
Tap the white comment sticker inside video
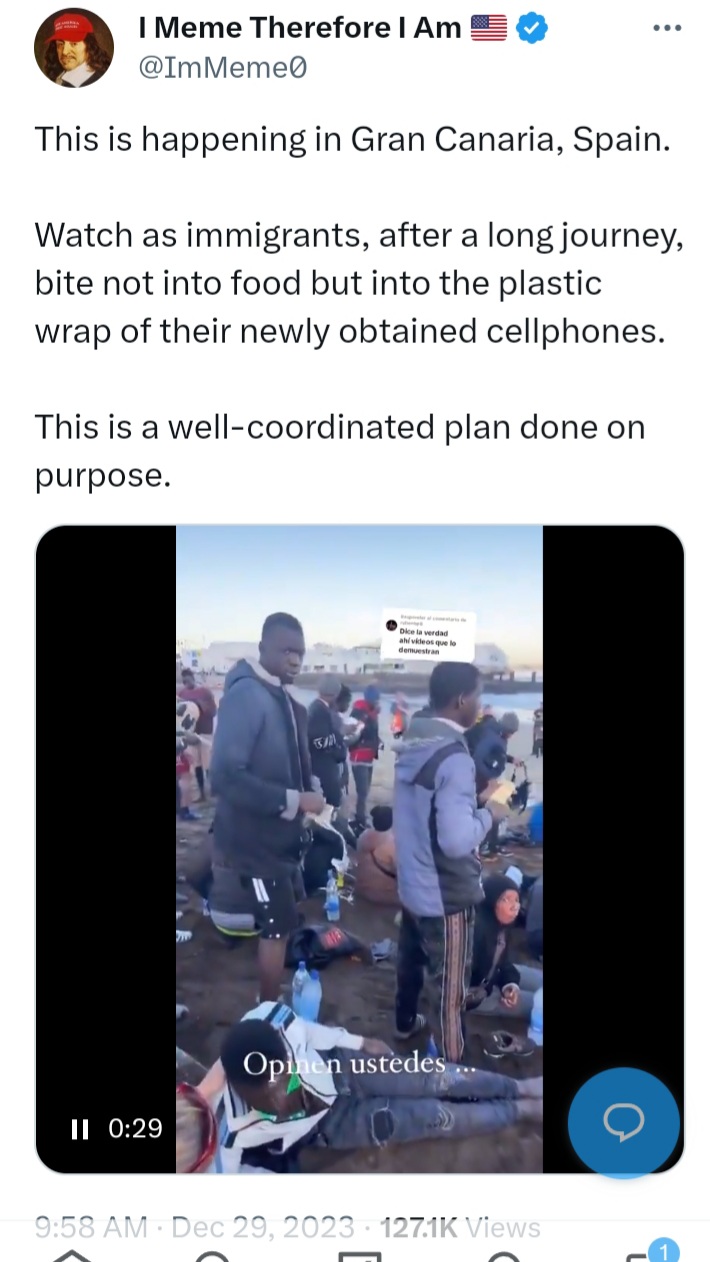tap(432, 636)
